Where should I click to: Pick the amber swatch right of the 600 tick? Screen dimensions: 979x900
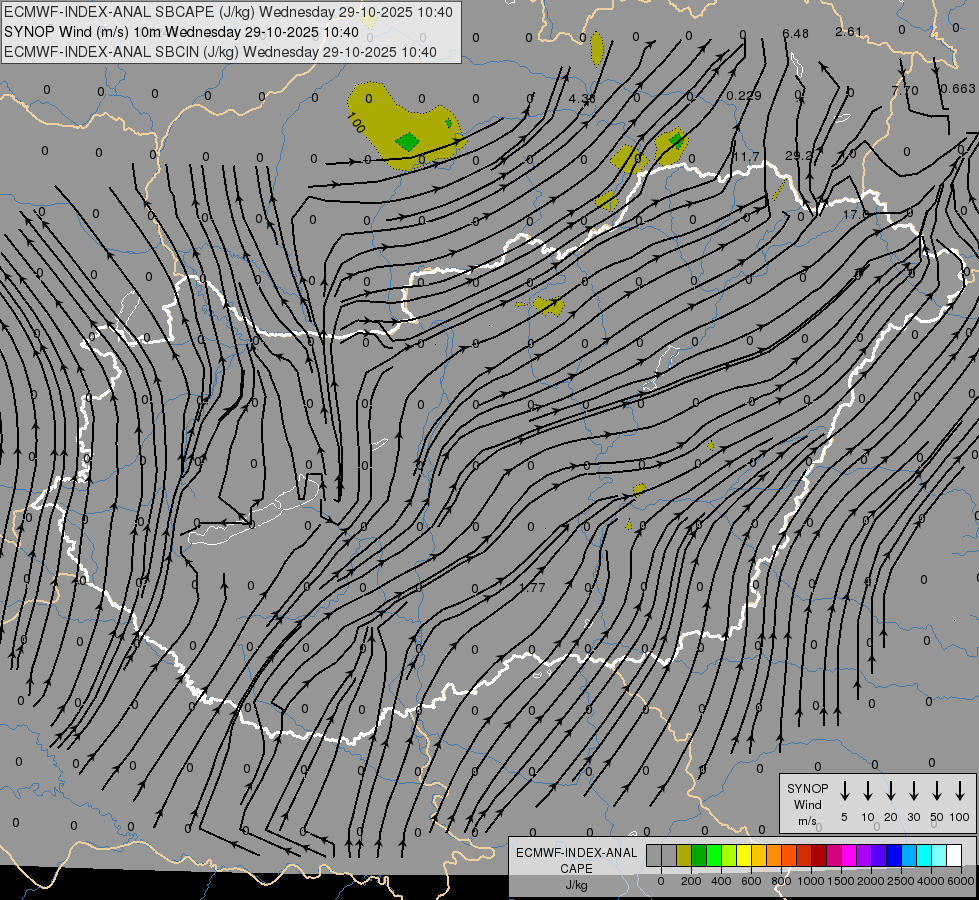(x=759, y=855)
